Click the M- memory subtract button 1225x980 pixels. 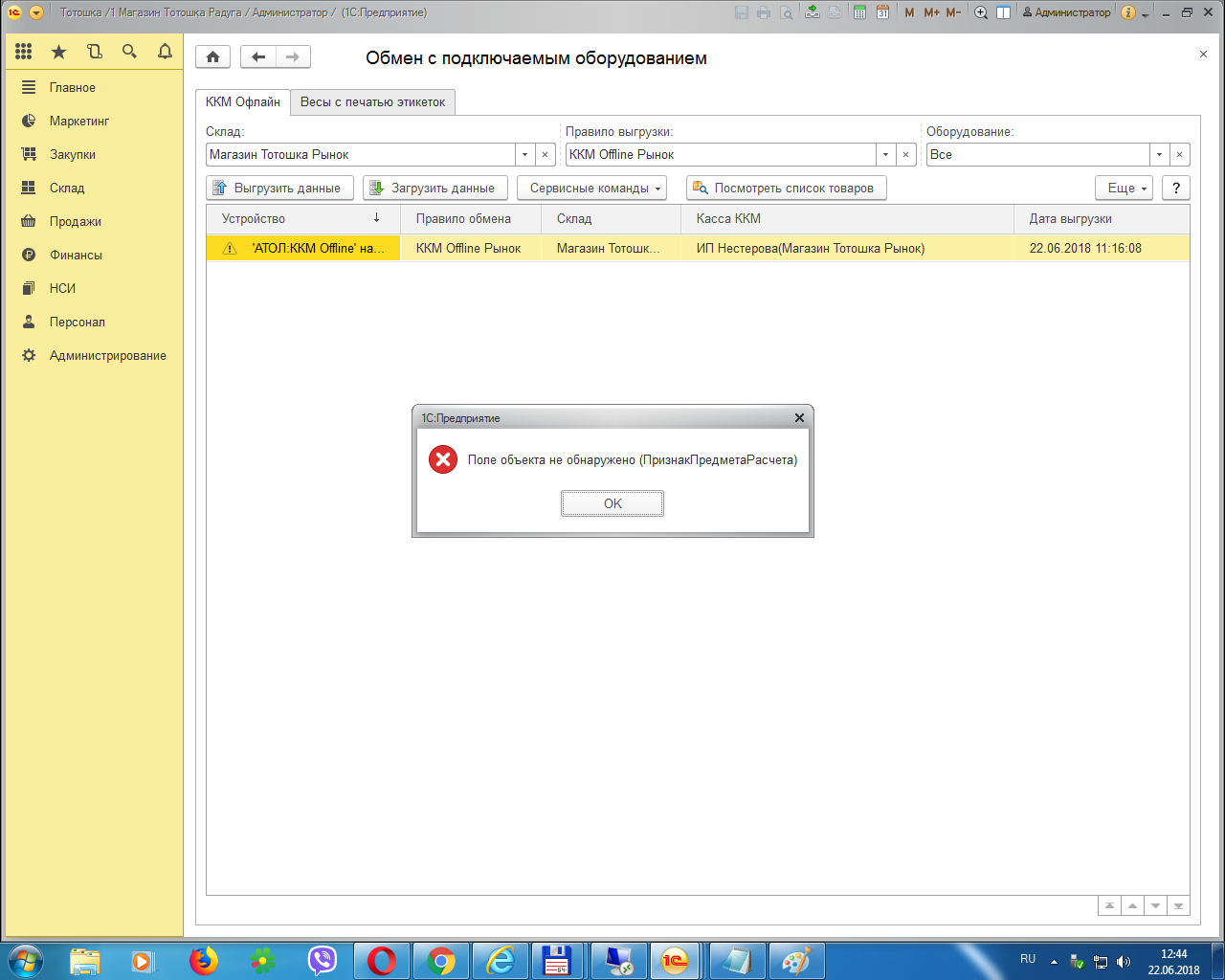click(x=953, y=12)
